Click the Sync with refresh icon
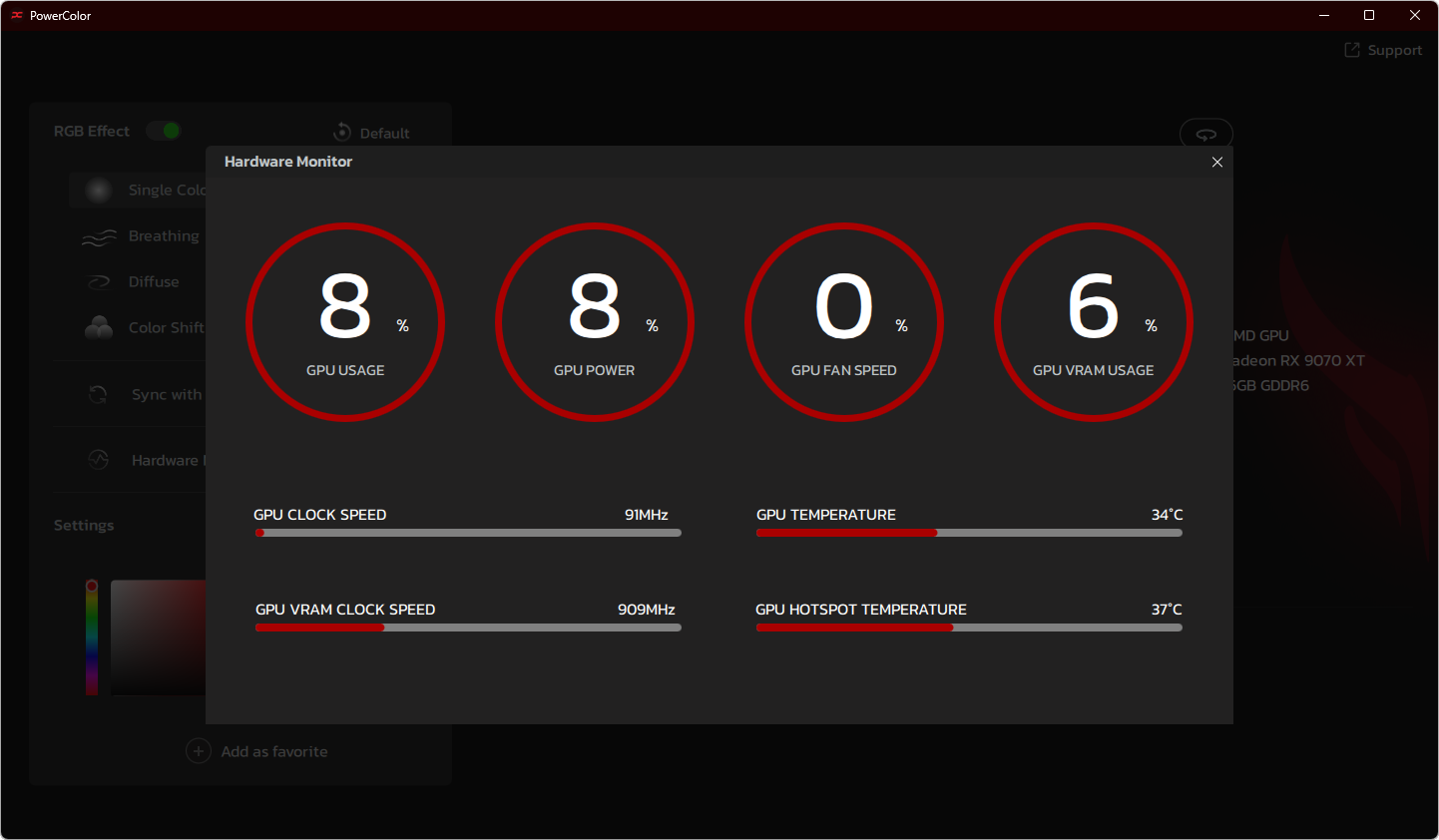 [x=98, y=395]
